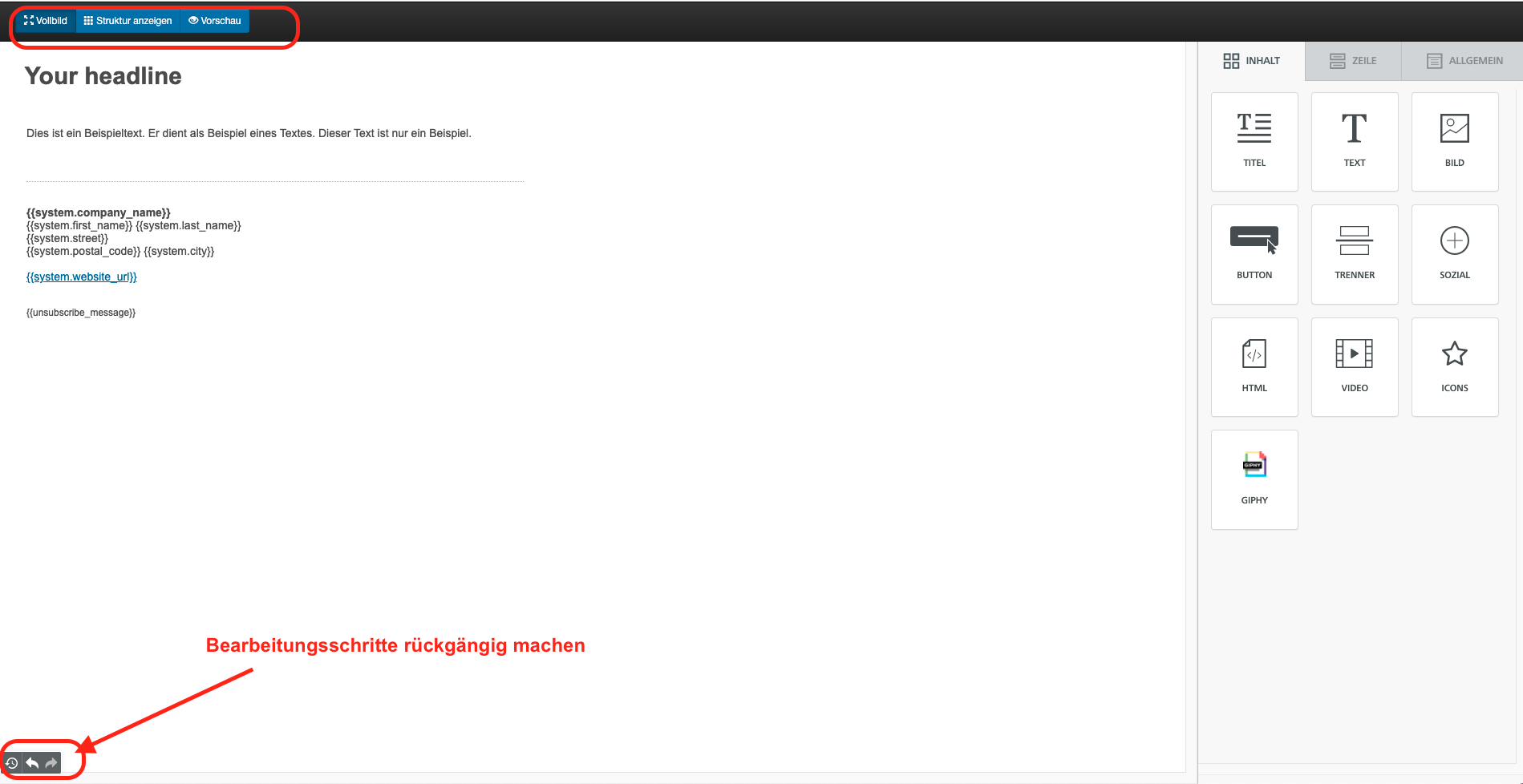Pick the Icons star block

click(1454, 367)
